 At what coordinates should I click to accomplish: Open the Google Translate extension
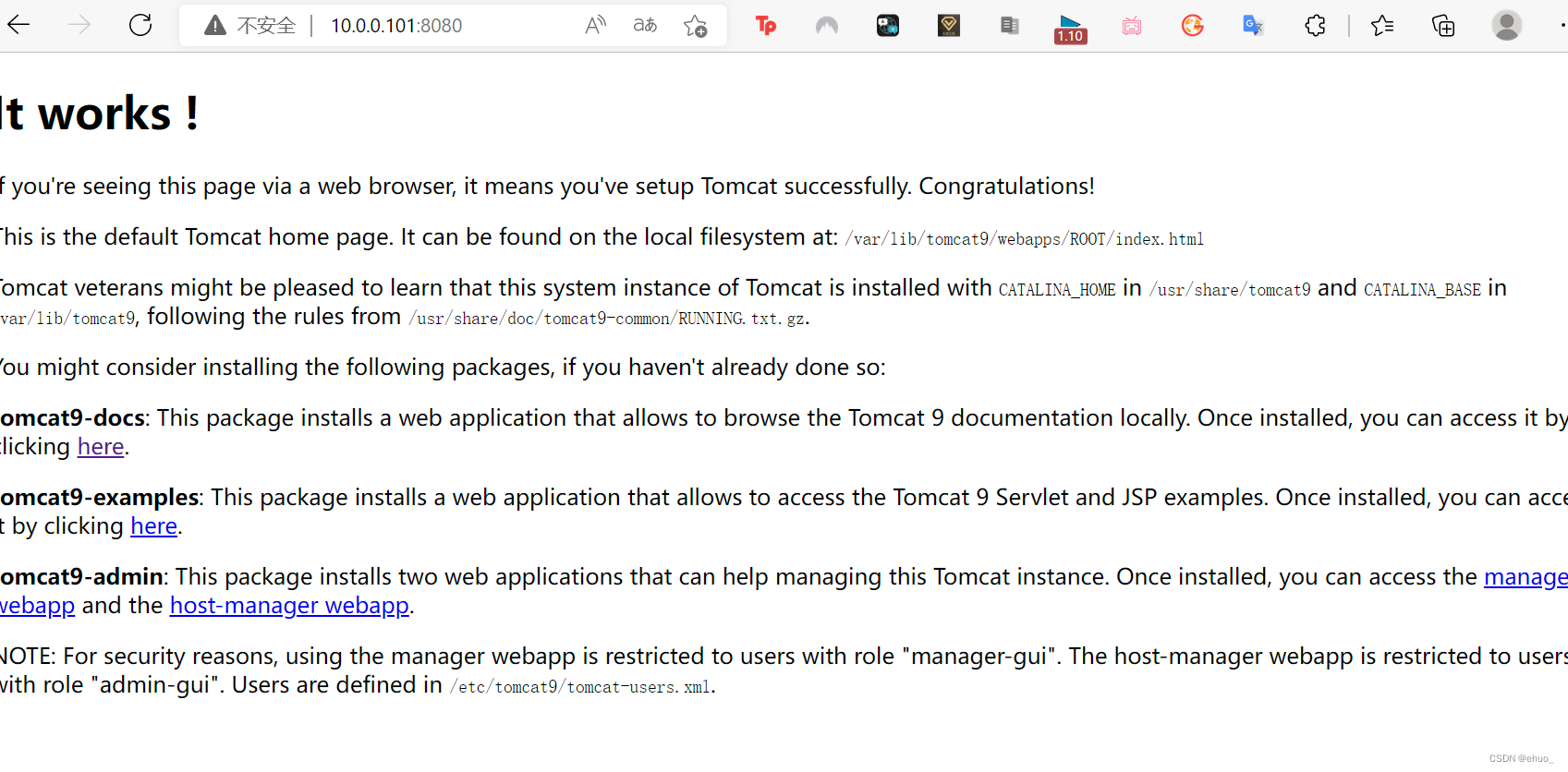(x=1253, y=25)
